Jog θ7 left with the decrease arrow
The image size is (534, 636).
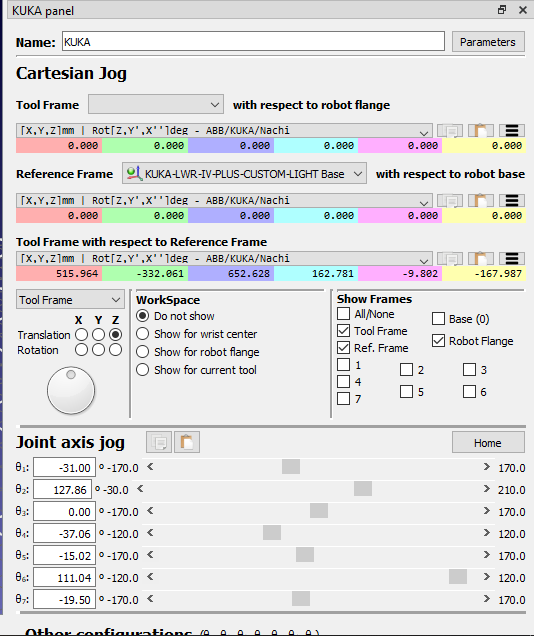click(150, 598)
